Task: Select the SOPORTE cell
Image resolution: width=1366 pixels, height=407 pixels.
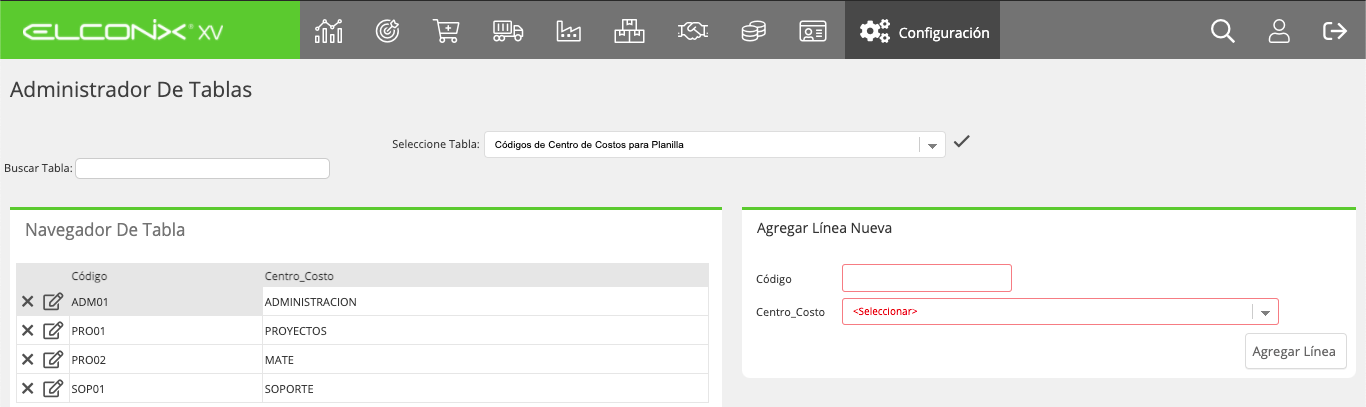Action: (x=484, y=388)
